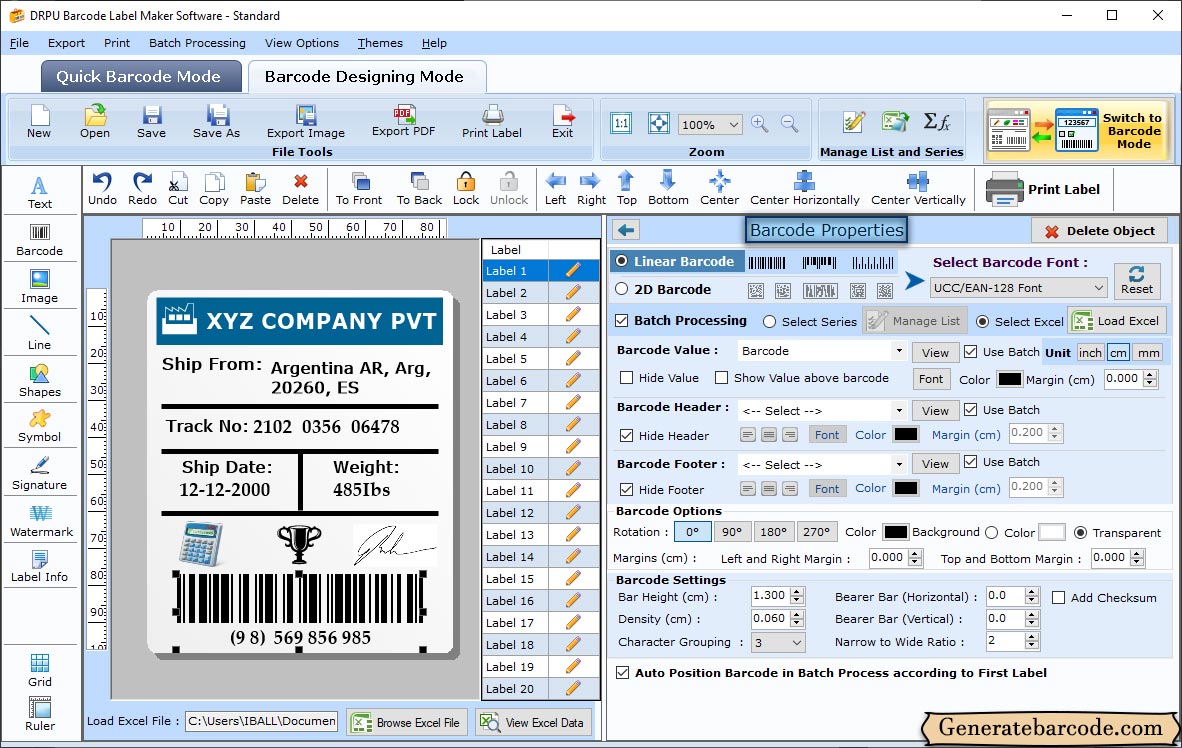
Task: Click Export PDF icon
Action: pos(403,121)
